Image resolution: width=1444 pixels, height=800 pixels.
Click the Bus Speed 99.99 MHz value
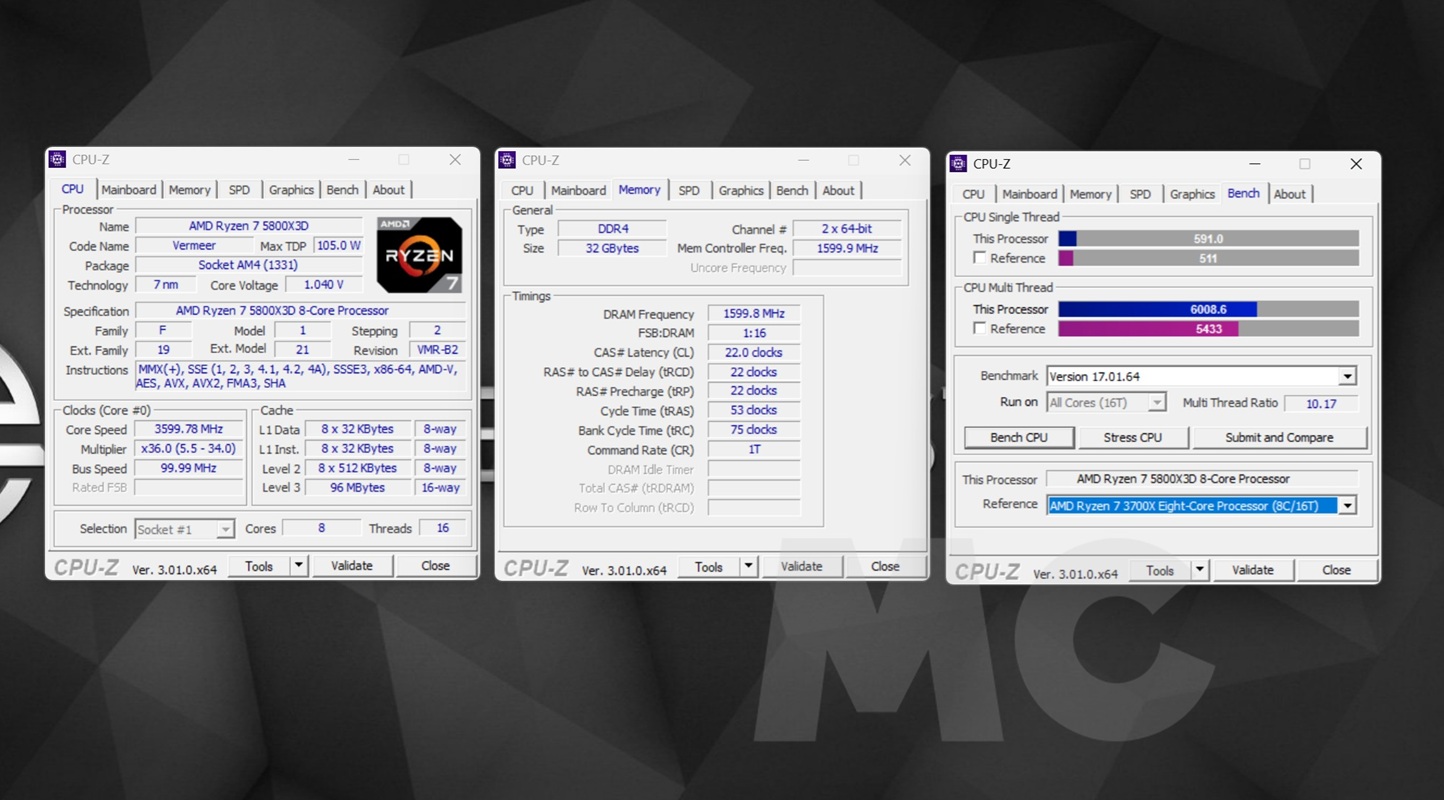click(x=189, y=469)
